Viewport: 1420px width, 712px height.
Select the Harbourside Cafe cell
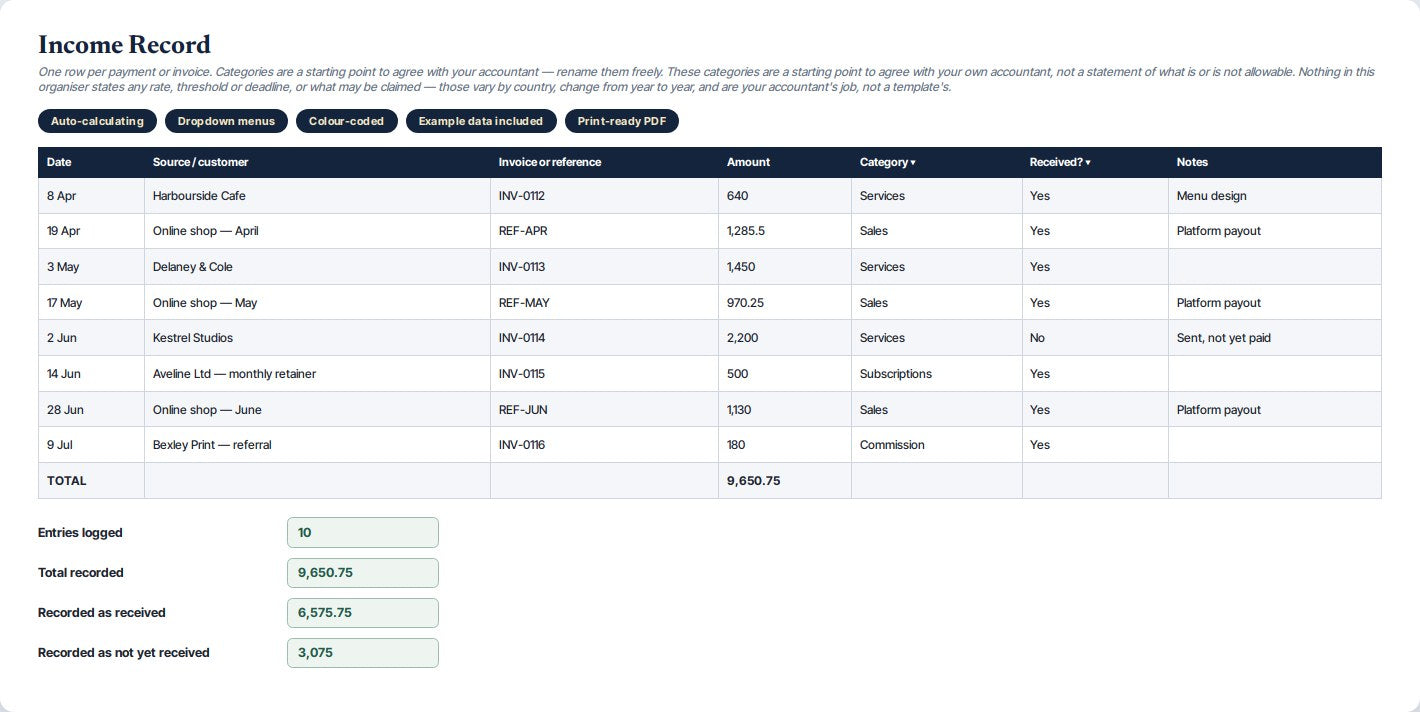pos(317,196)
